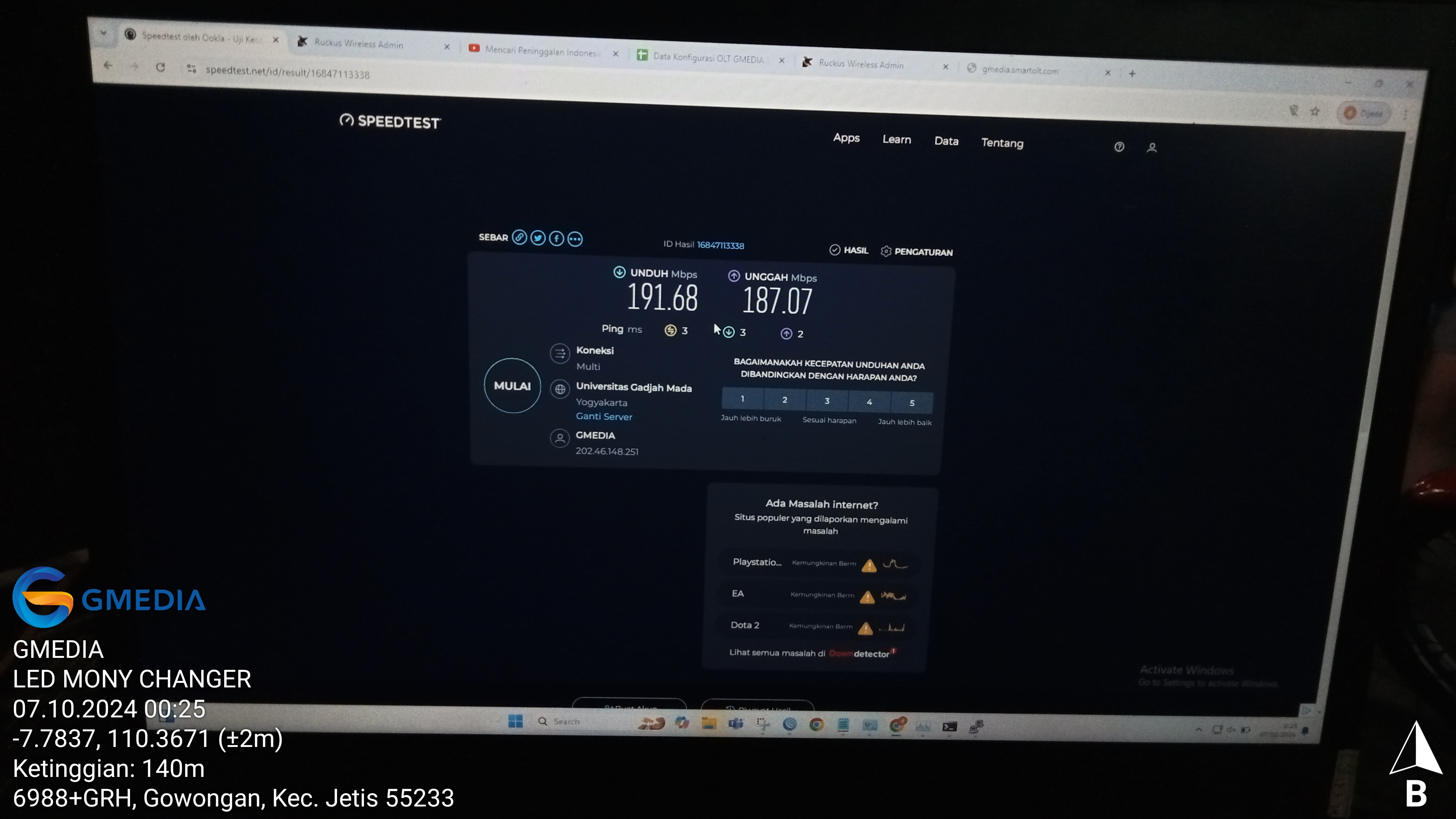
Task: Expand the tab search dropdown arrow
Action: [104, 33]
